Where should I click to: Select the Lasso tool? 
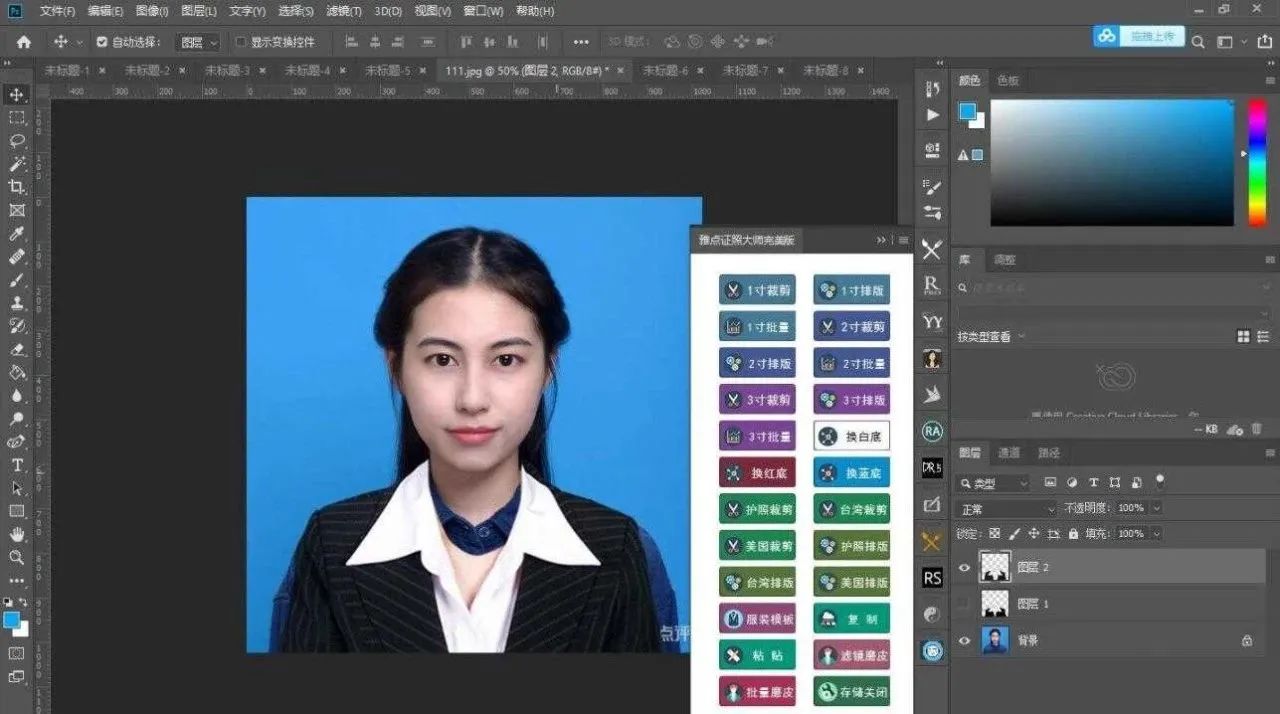point(17,141)
